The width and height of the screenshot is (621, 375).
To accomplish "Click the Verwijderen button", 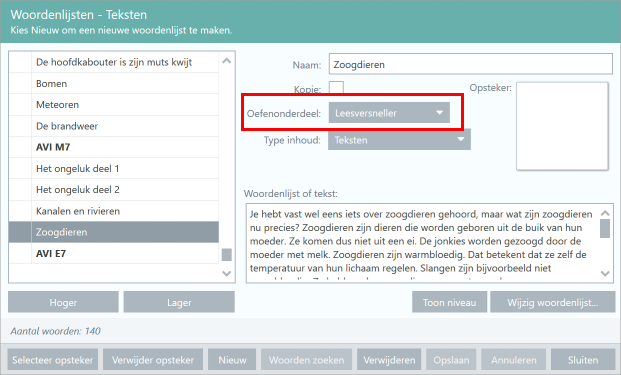I will coord(389,360).
